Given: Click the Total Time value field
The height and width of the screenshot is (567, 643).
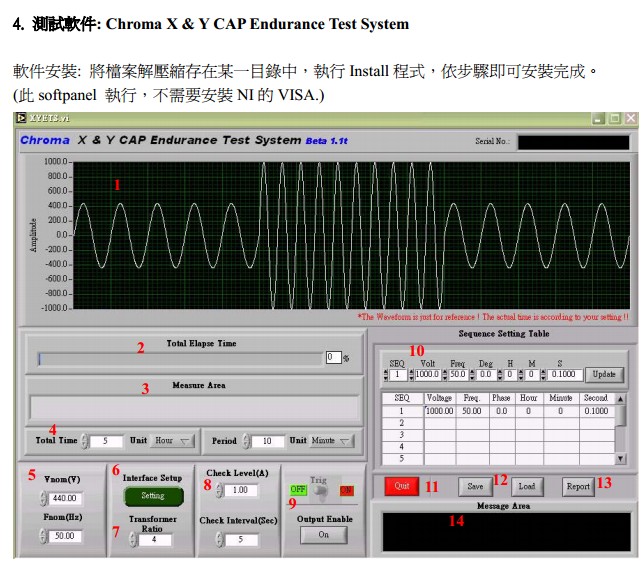Looking at the screenshot, I should pyautogui.click(x=106, y=441).
